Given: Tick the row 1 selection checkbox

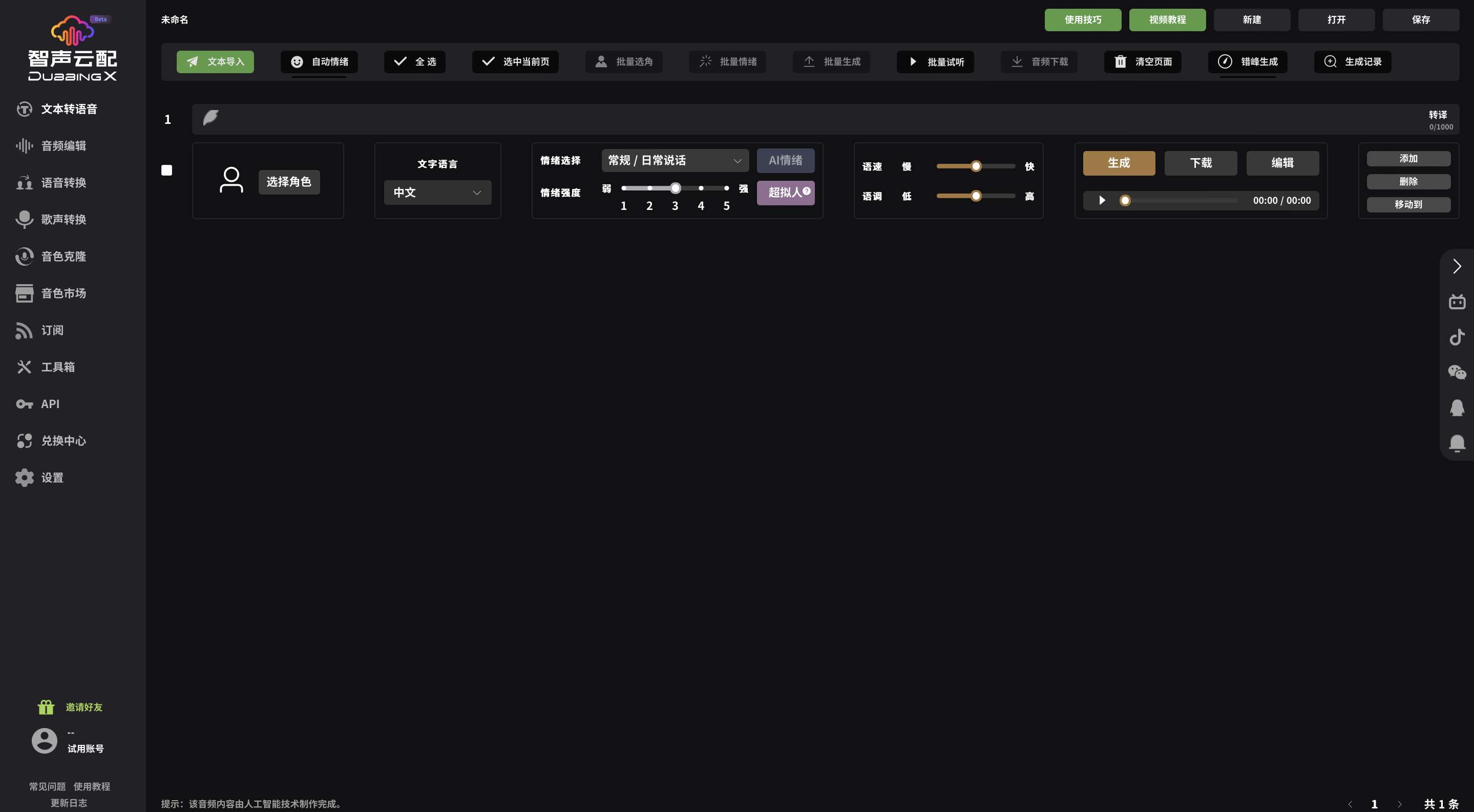Looking at the screenshot, I should [x=166, y=170].
